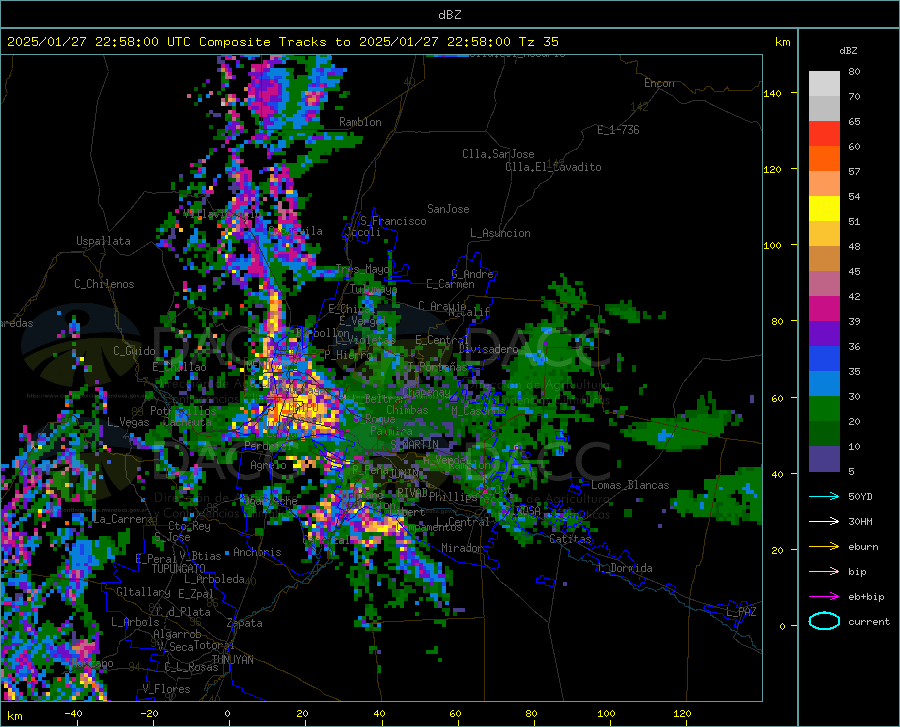Image resolution: width=900 pixels, height=727 pixels.
Task: Select the red 60 dBZ color swatch
Action: coord(824,133)
